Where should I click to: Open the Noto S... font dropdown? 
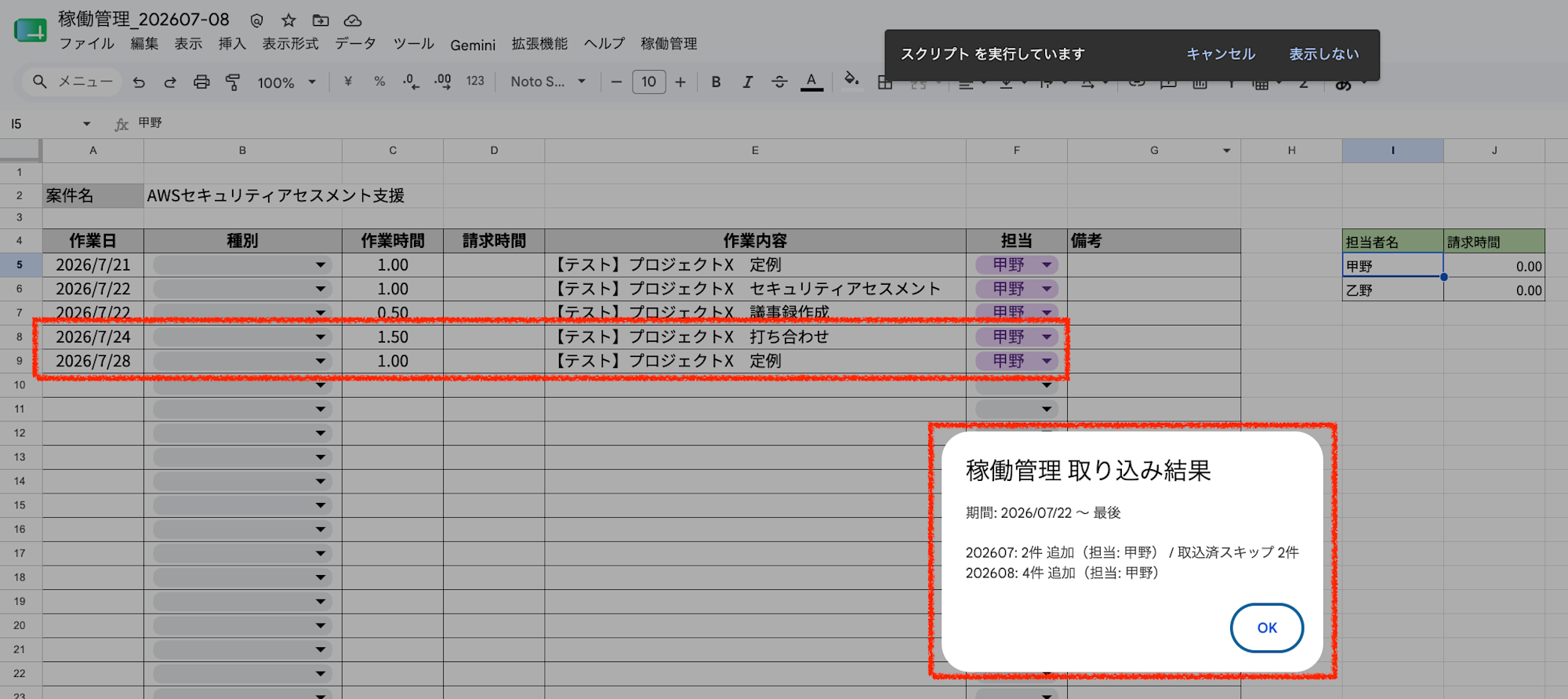pos(548,82)
